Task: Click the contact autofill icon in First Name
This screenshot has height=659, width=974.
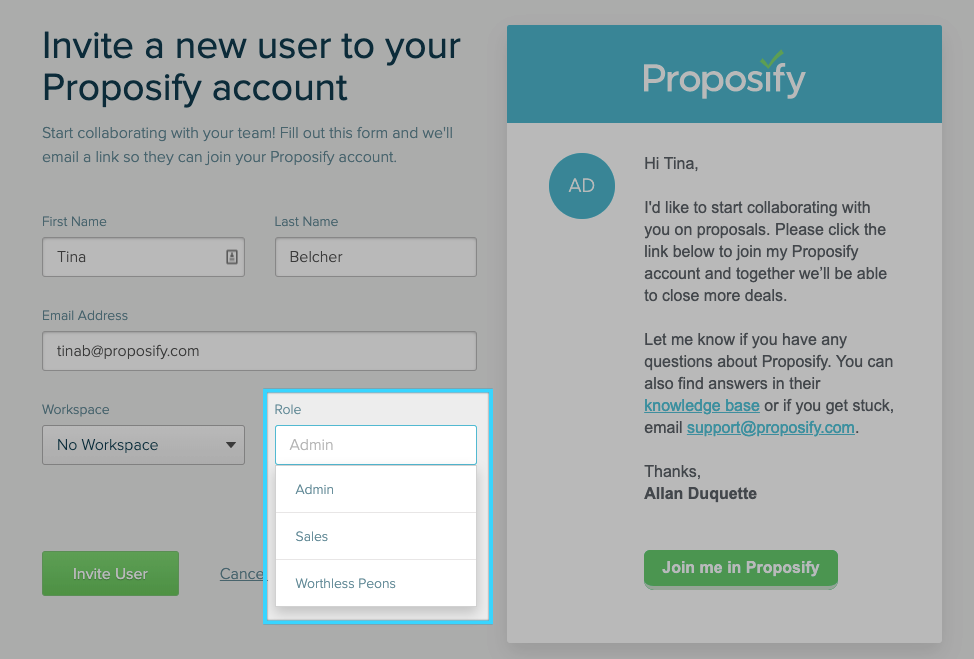Action: pyautogui.click(x=231, y=257)
